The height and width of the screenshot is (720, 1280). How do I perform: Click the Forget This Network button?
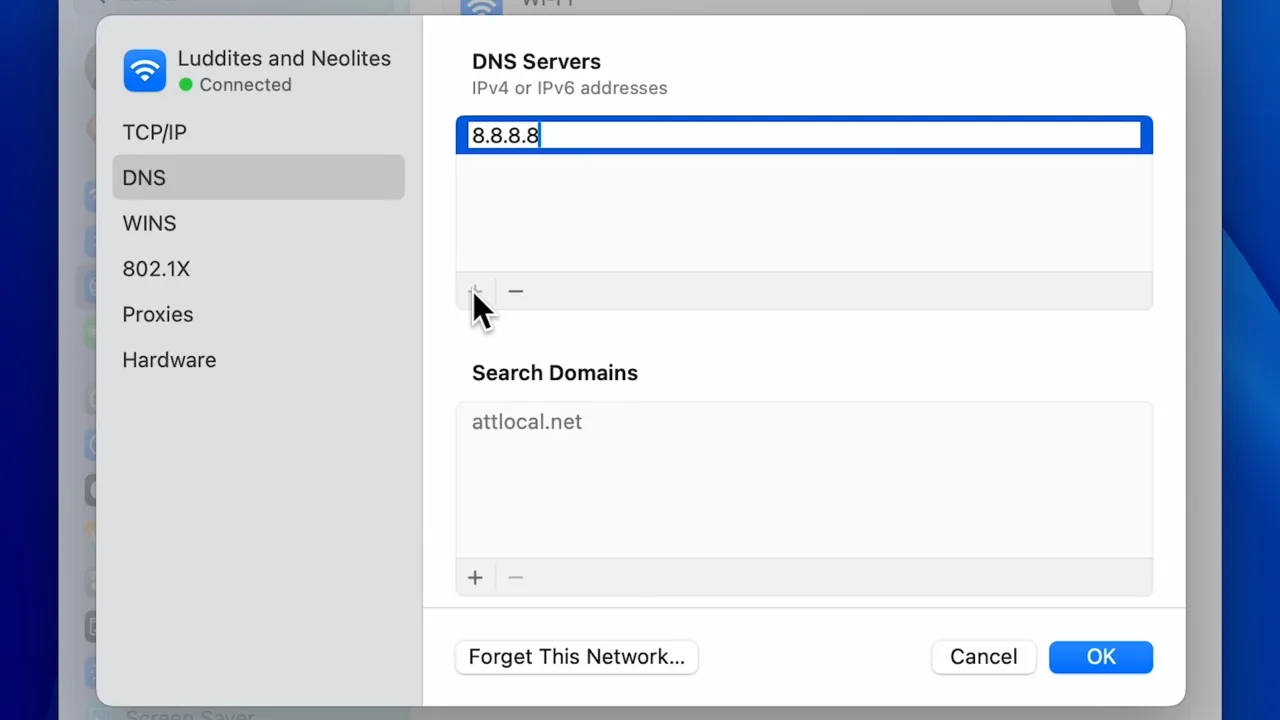point(576,657)
